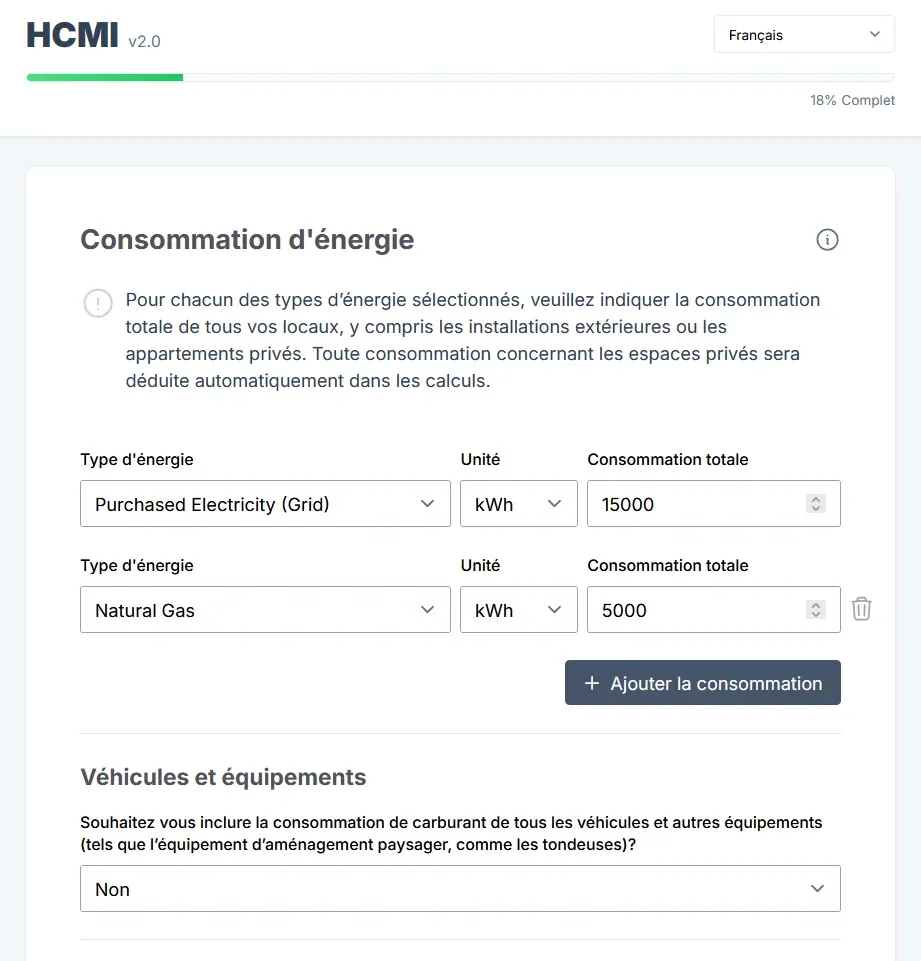The image size is (921, 961).
Task: Open the Français language dropdown
Action: [x=804, y=35]
